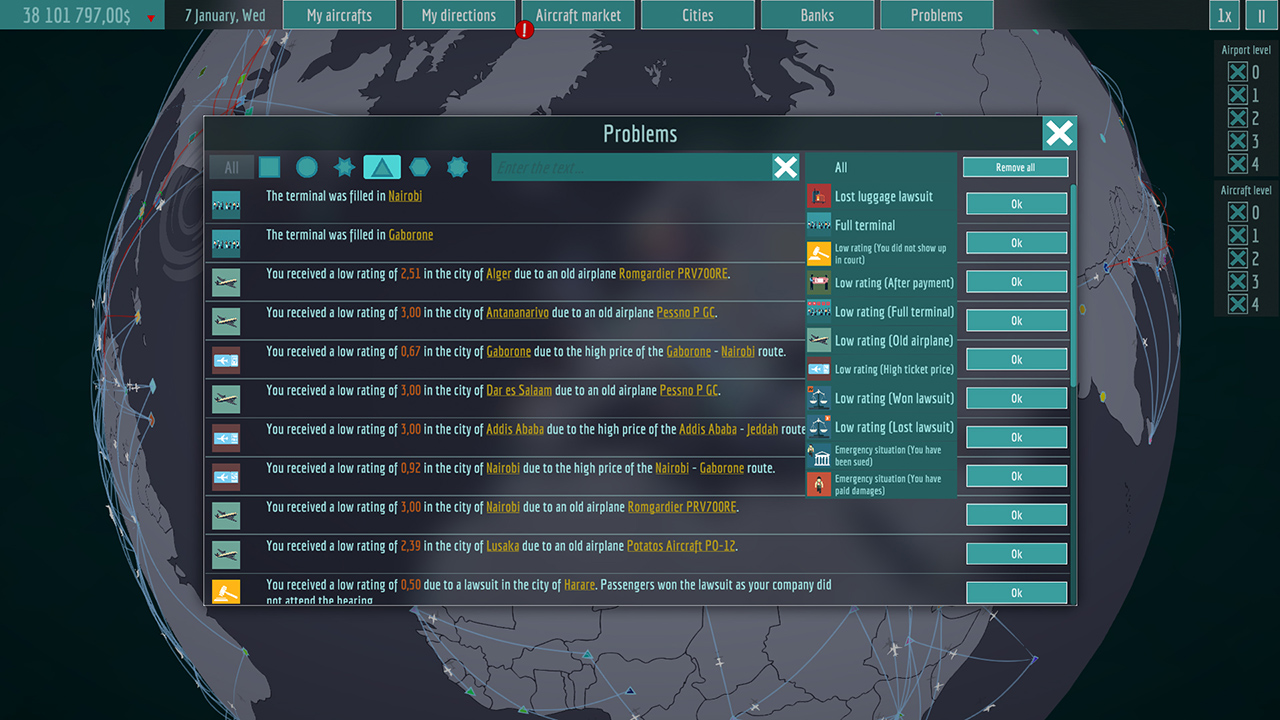This screenshot has width=1280, height=720.
Task: Select the six-pointed star filter icon
Action: [x=344, y=167]
